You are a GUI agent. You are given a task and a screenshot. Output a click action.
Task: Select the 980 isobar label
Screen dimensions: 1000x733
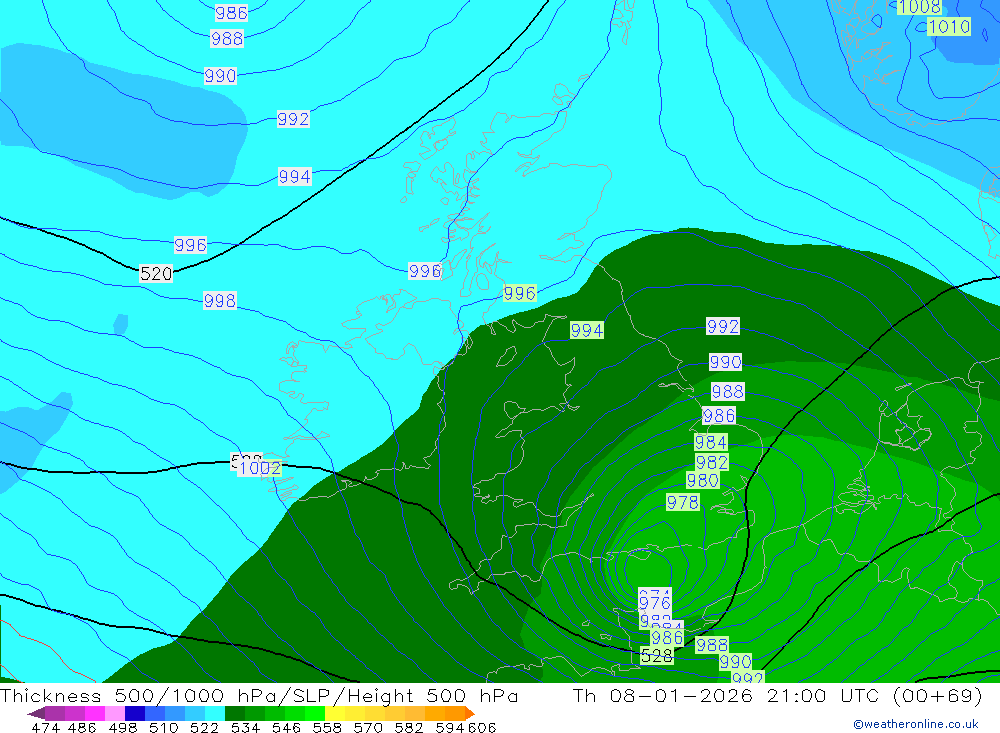pyautogui.click(x=703, y=480)
